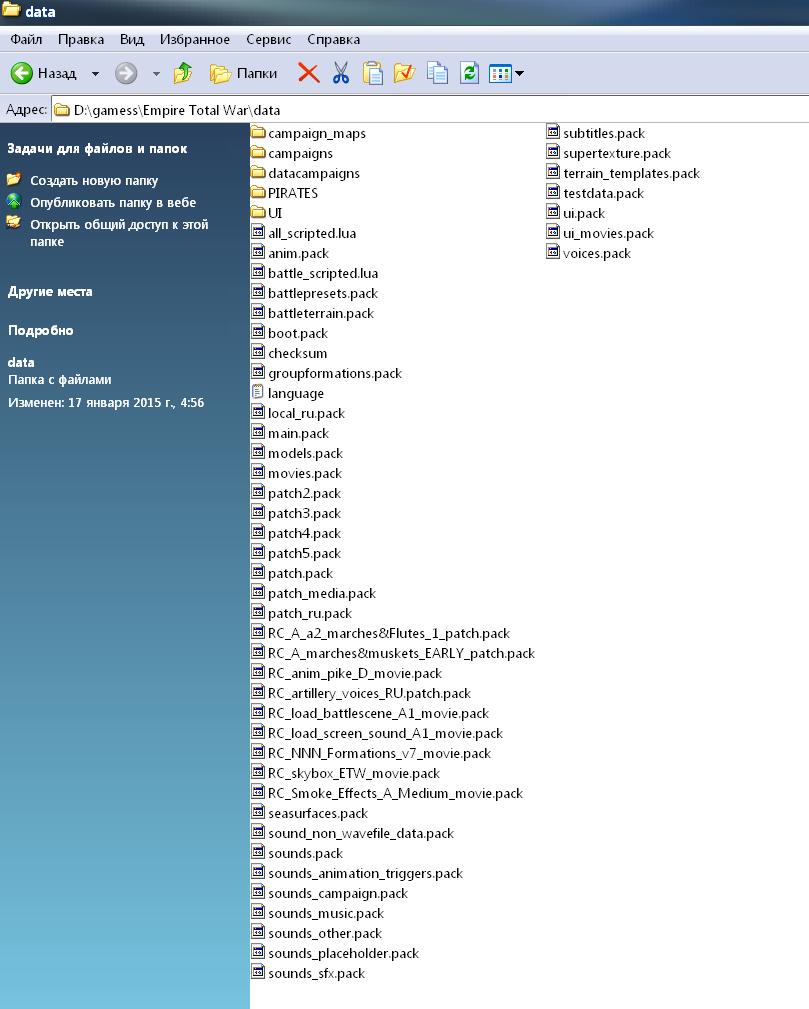809x1009 pixels.
Task: Select RC_anim_pike_D_movie.pack file
Action: point(355,673)
